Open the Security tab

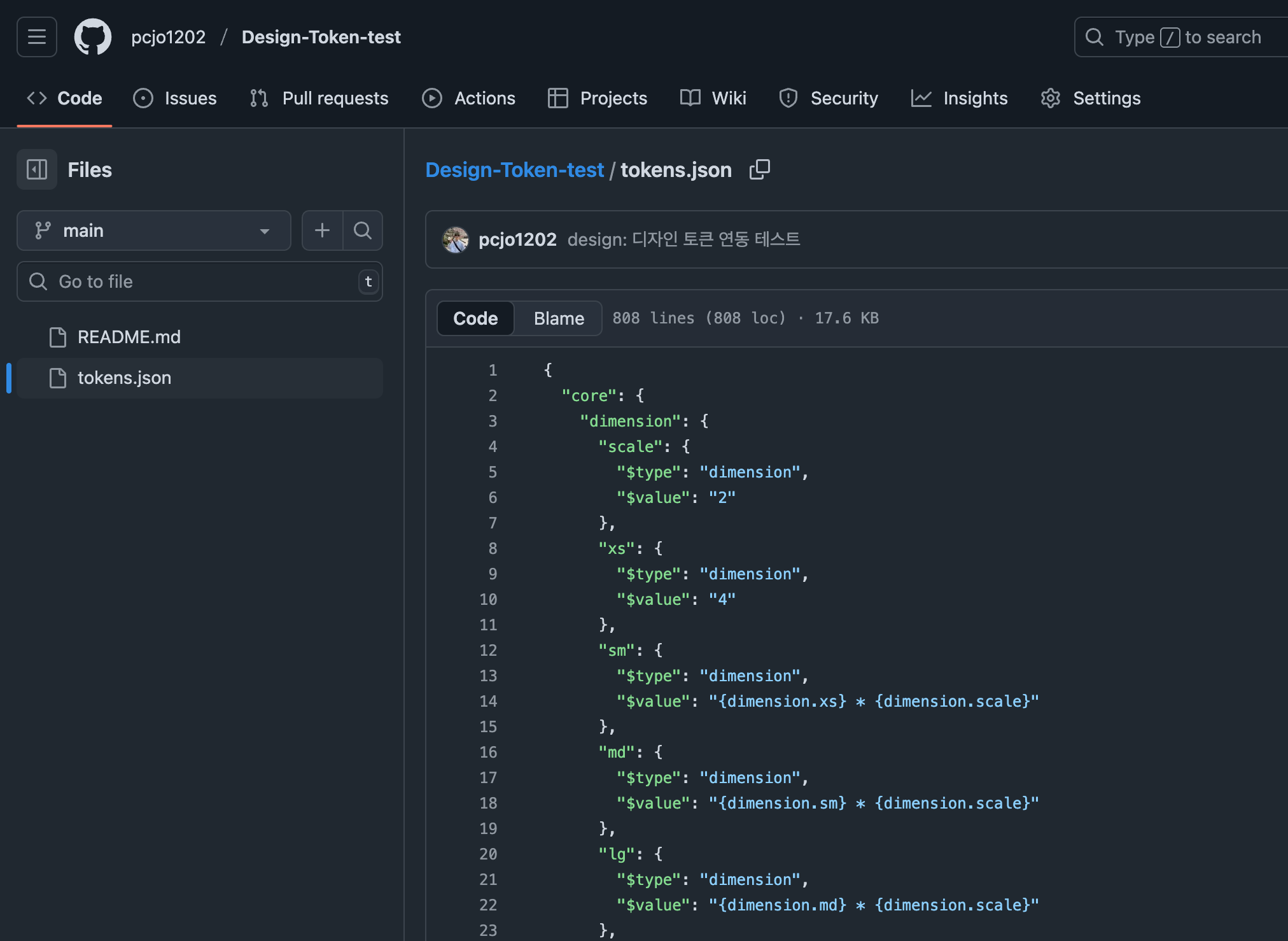pyautogui.click(x=829, y=98)
